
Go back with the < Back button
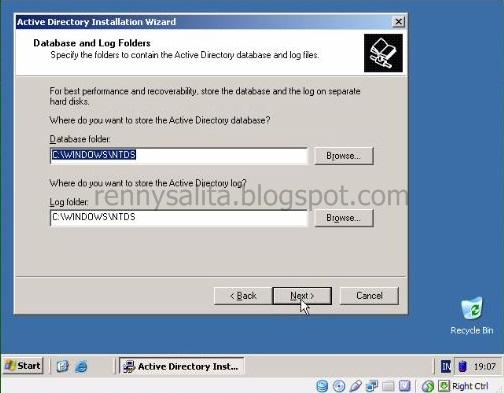(x=243, y=296)
